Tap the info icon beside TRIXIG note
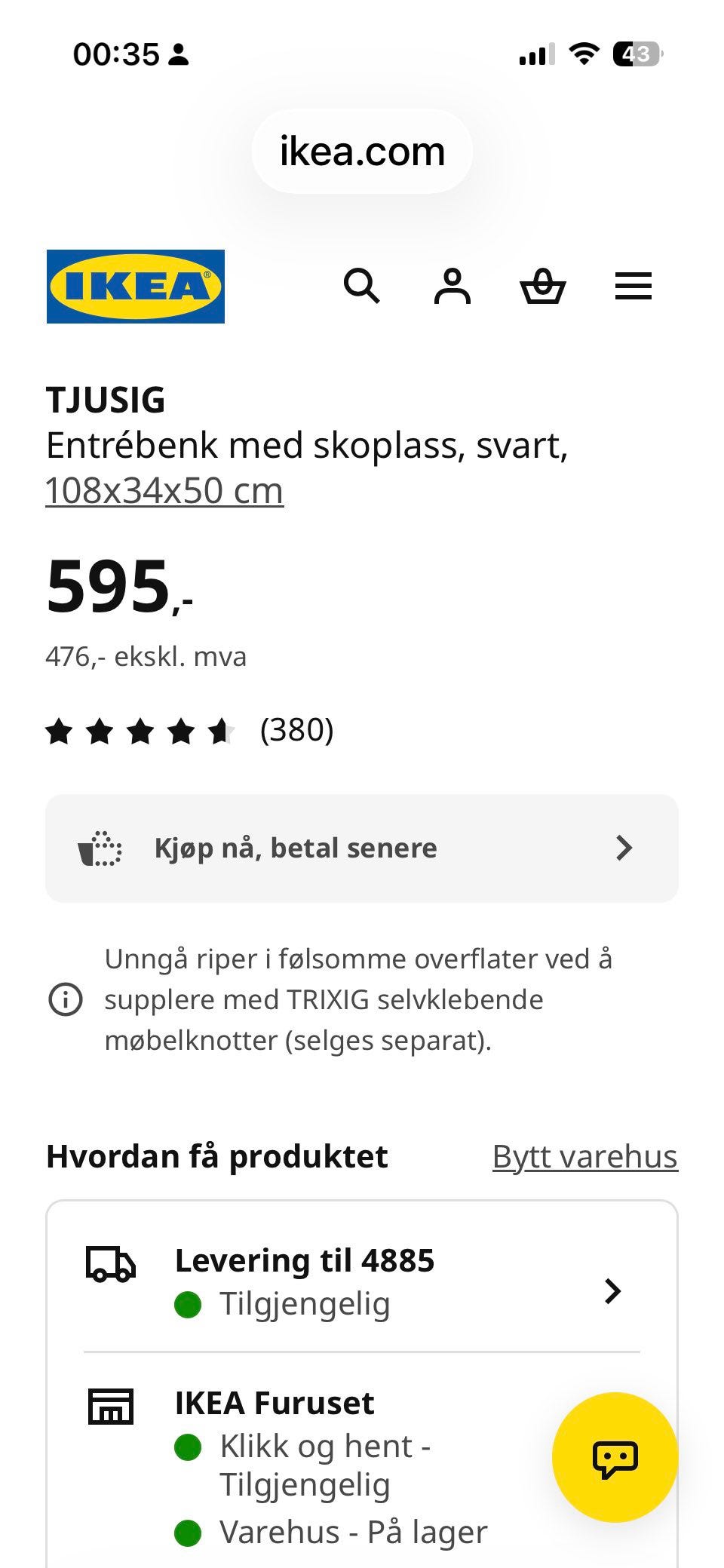Image resolution: width=724 pixels, height=1568 pixels. pos(66,1000)
